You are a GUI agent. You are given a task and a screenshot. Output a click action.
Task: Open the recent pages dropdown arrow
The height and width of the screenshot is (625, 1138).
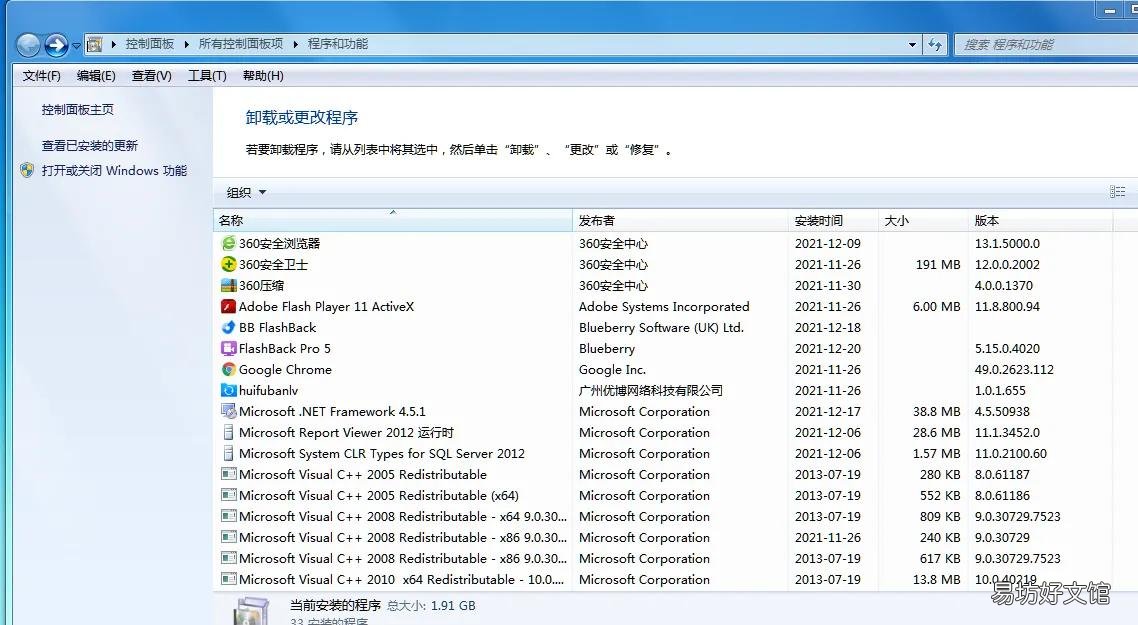(x=76, y=46)
